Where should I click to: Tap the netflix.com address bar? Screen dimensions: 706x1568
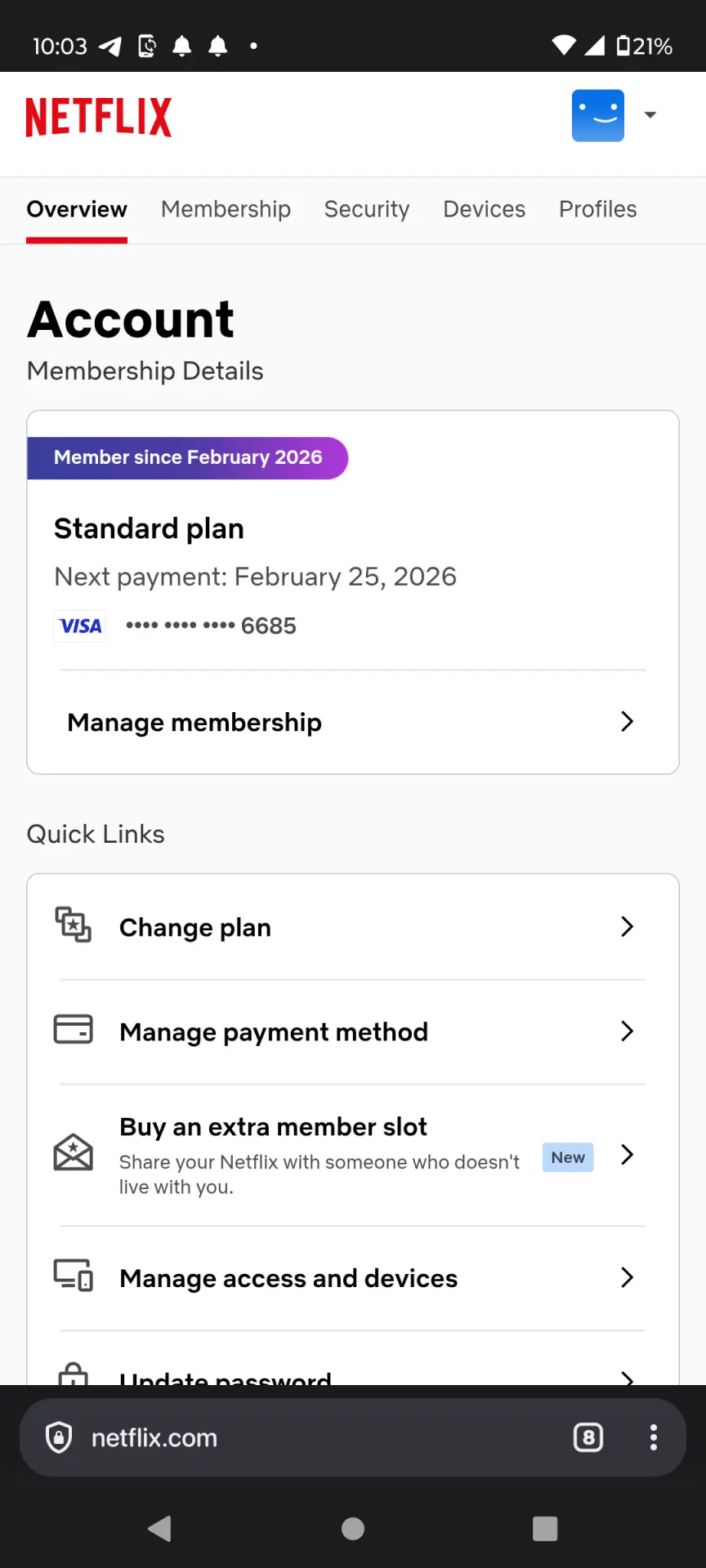302,1437
